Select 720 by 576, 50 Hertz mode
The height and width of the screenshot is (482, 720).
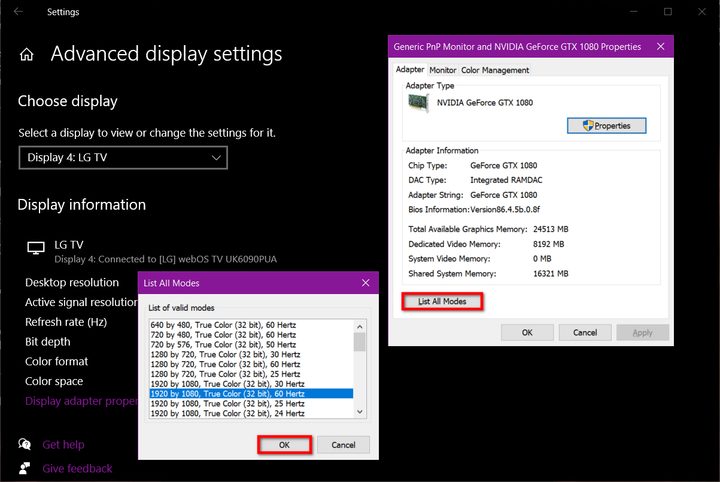(251, 344)
